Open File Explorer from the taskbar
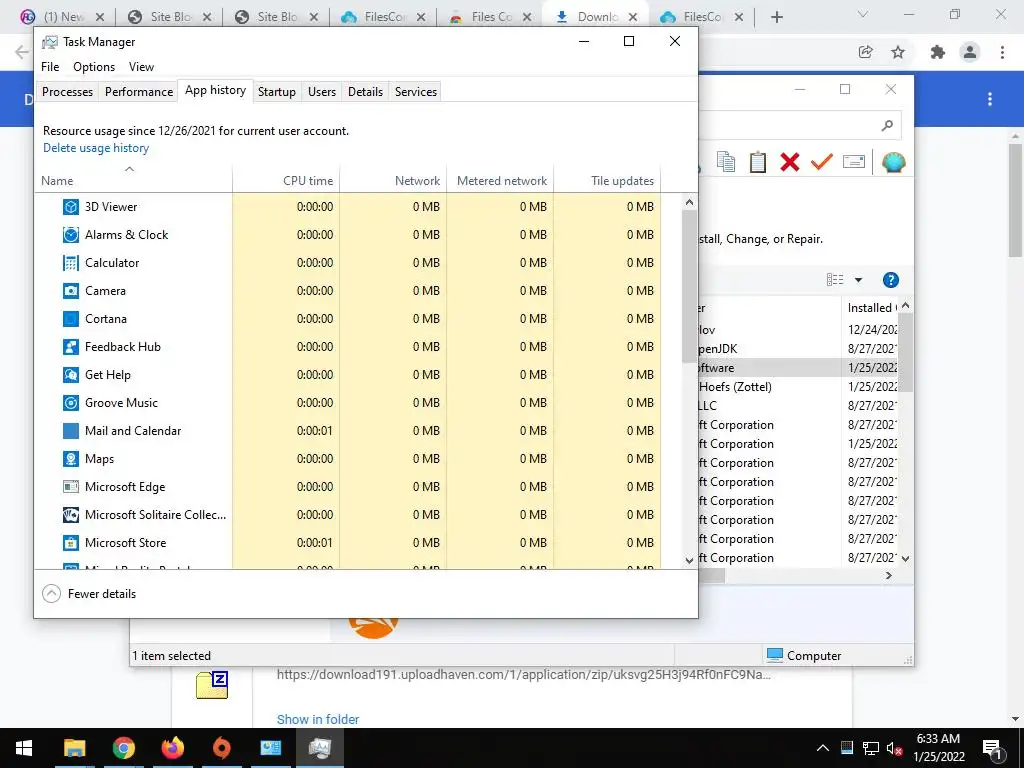1024x768 pixels. 74,748
